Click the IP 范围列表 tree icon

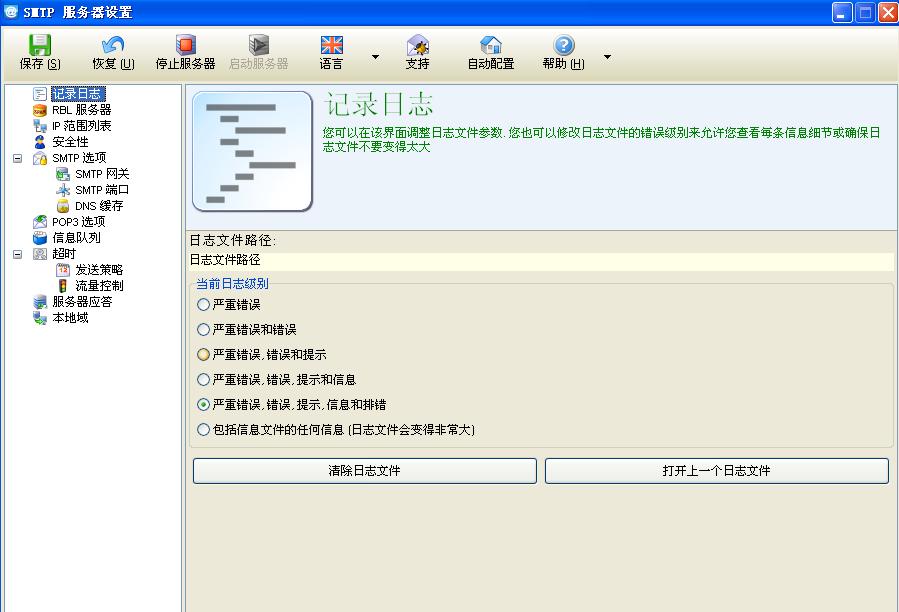[x=40, y=126]
